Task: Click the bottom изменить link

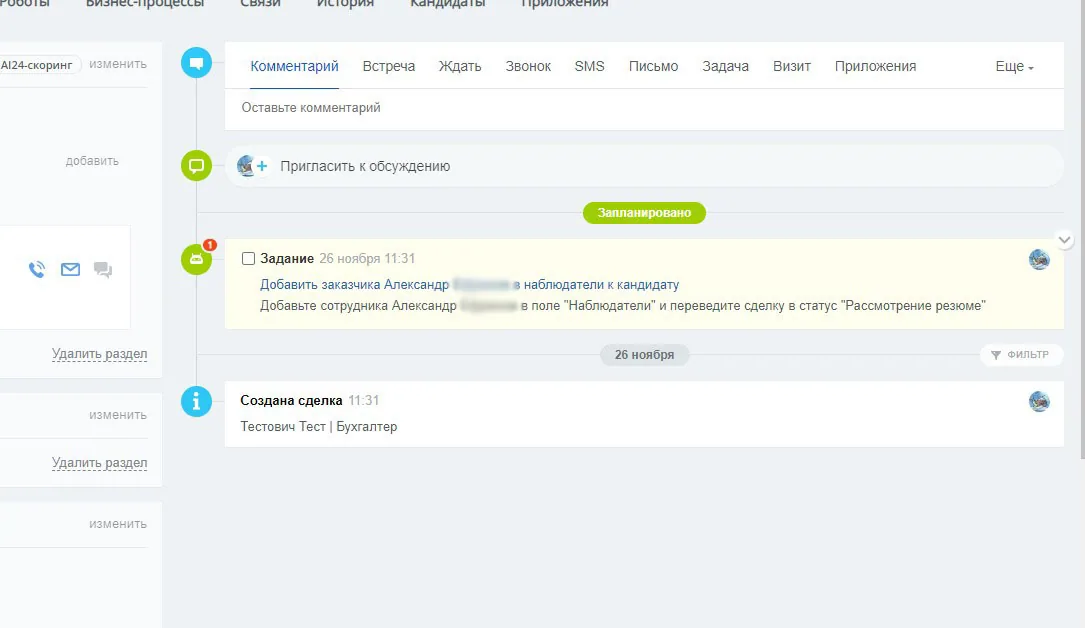Action: click(x=118, y=524)
